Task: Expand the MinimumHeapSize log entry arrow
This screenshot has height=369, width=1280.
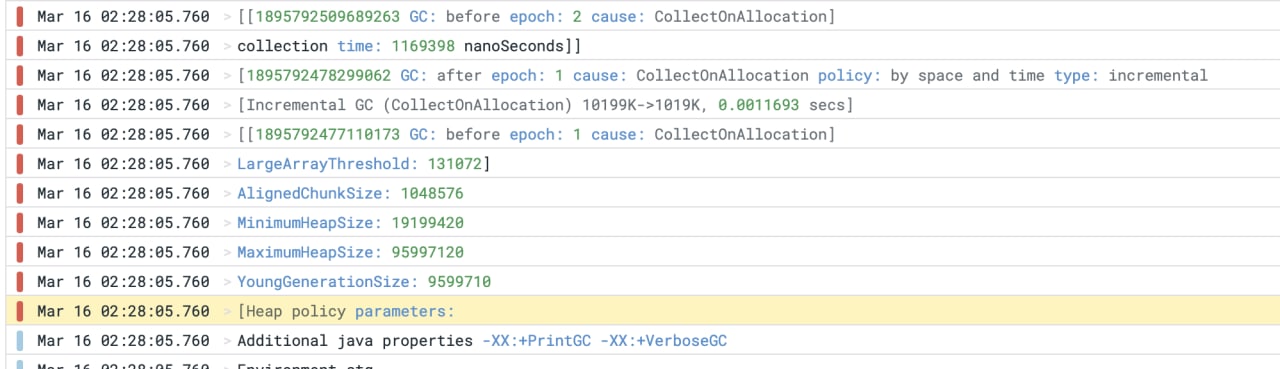Action: [x=226, y=223]
